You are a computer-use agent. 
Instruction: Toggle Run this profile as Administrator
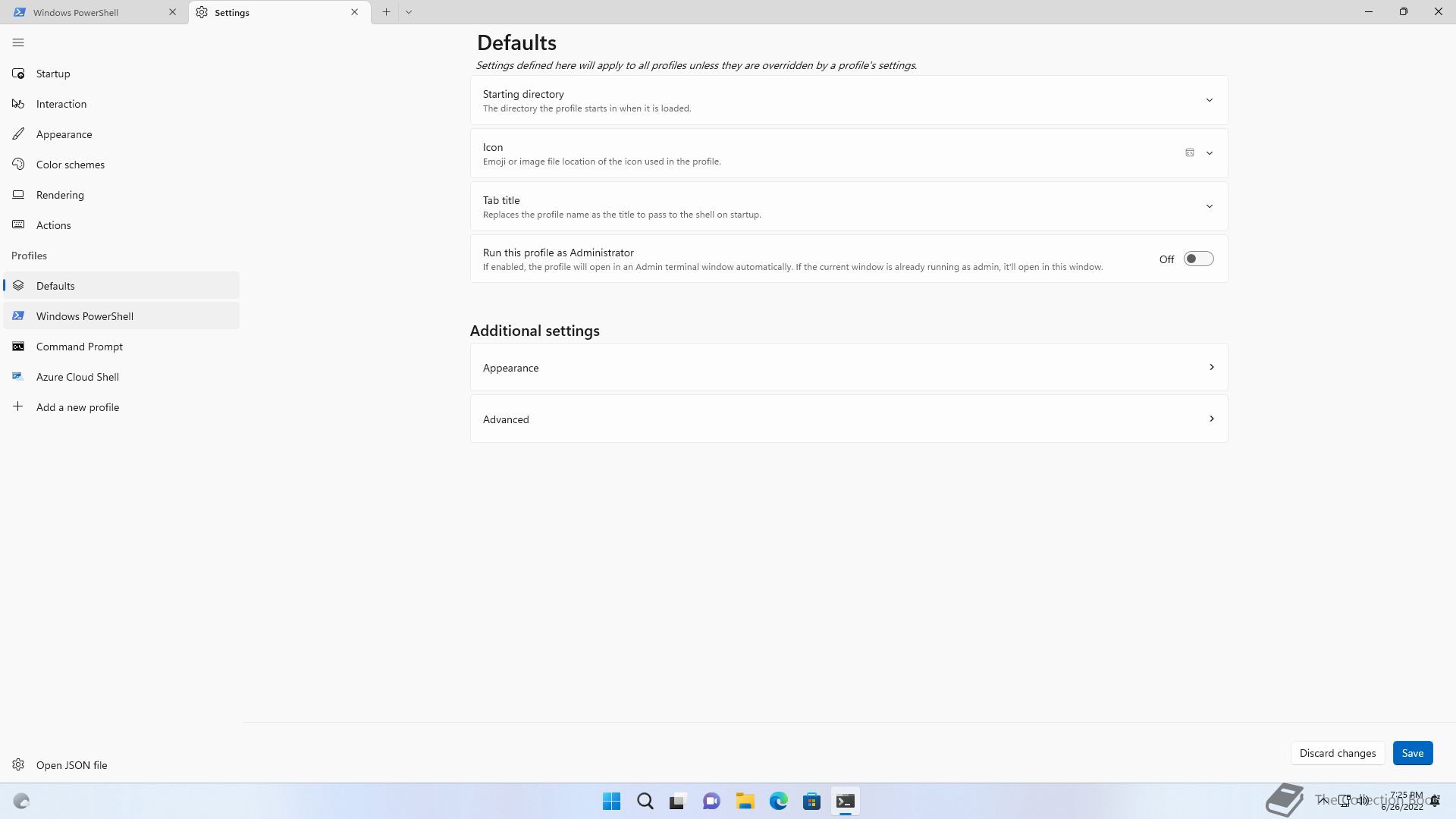click(x=1199, y=259)
